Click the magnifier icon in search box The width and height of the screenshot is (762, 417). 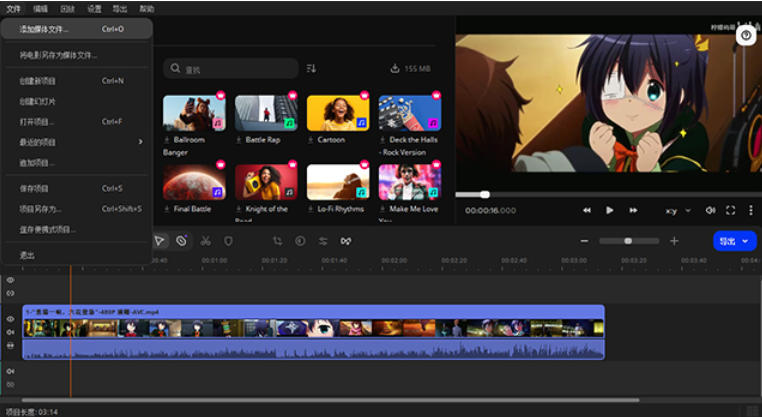point(175,68)
